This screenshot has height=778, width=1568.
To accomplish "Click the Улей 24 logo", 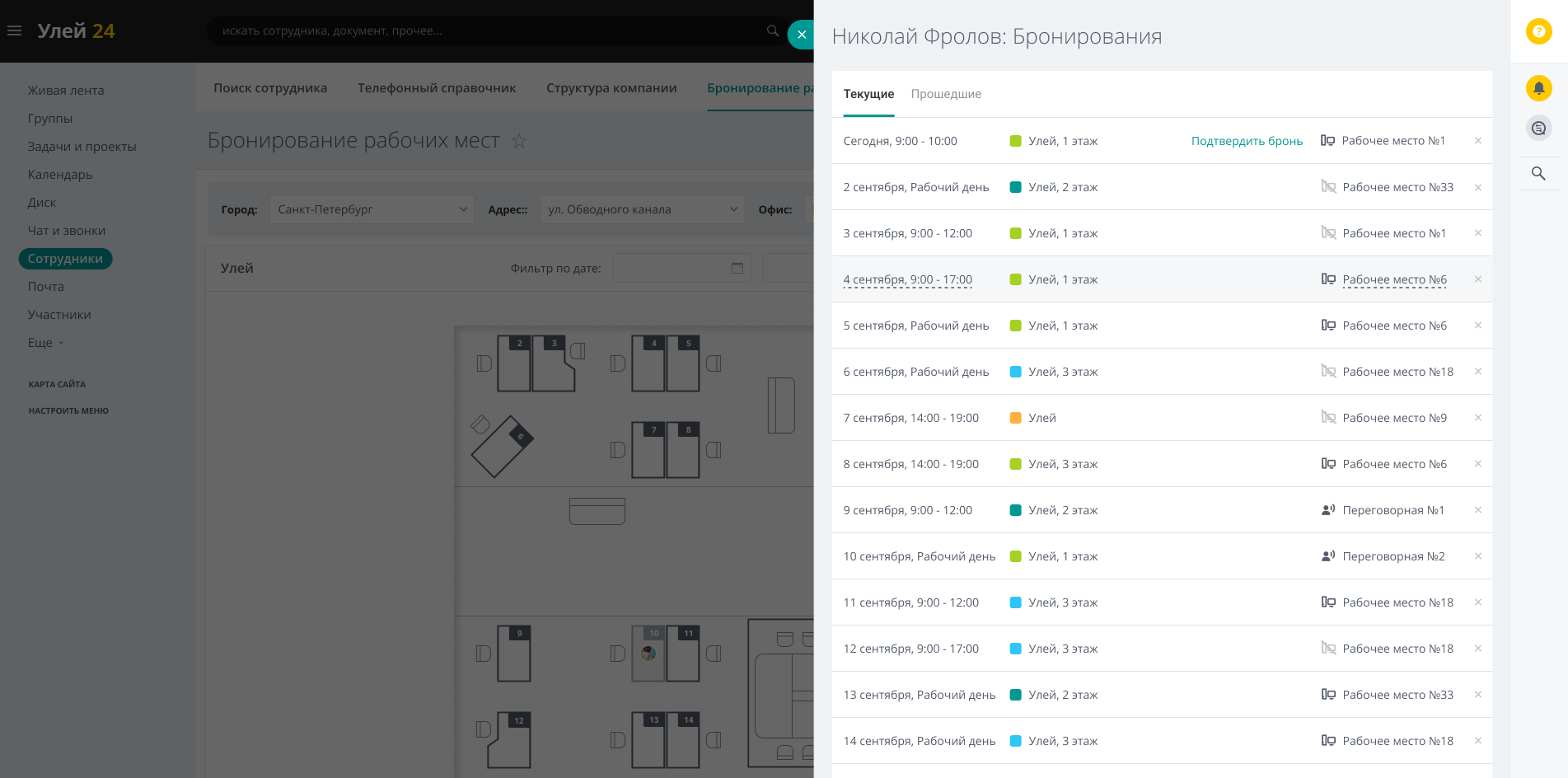I will tap(76, 30).
